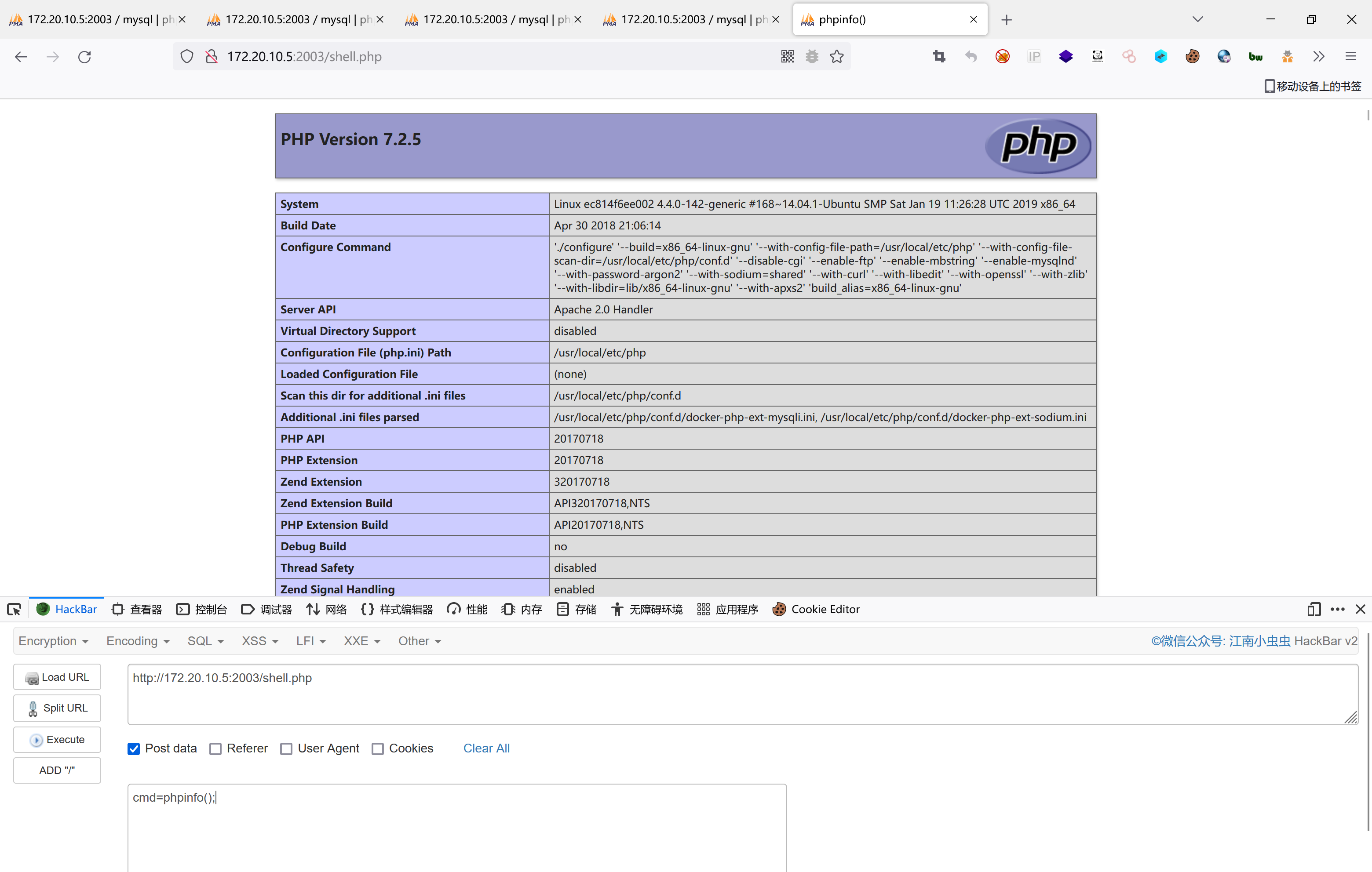
Task: Click the Clear All link
Action: tap(486, 748)
